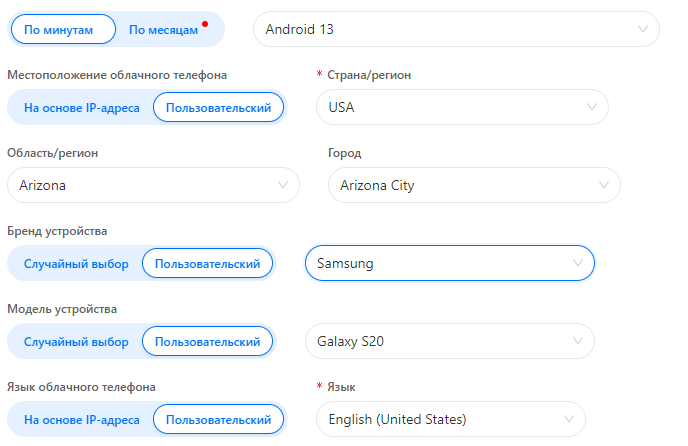Choose Пользовательский for cloud phone location

(219, 108)
